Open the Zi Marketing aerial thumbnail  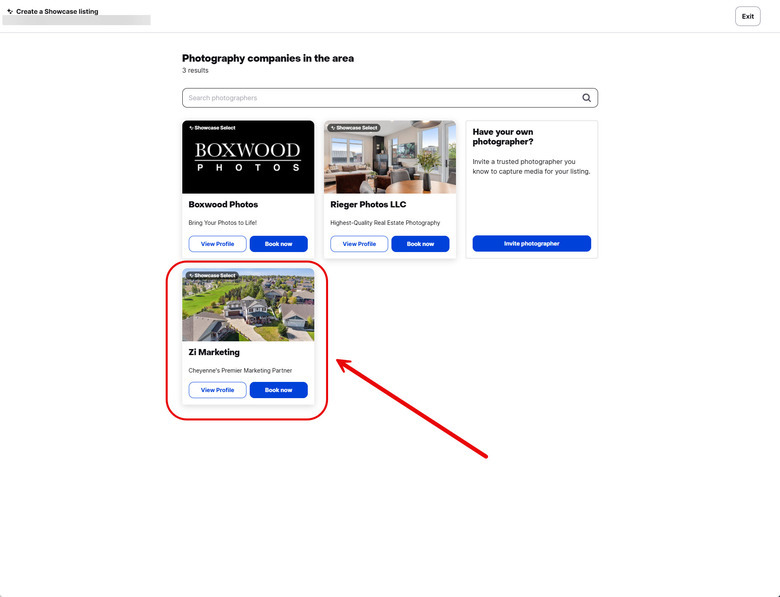248,304
